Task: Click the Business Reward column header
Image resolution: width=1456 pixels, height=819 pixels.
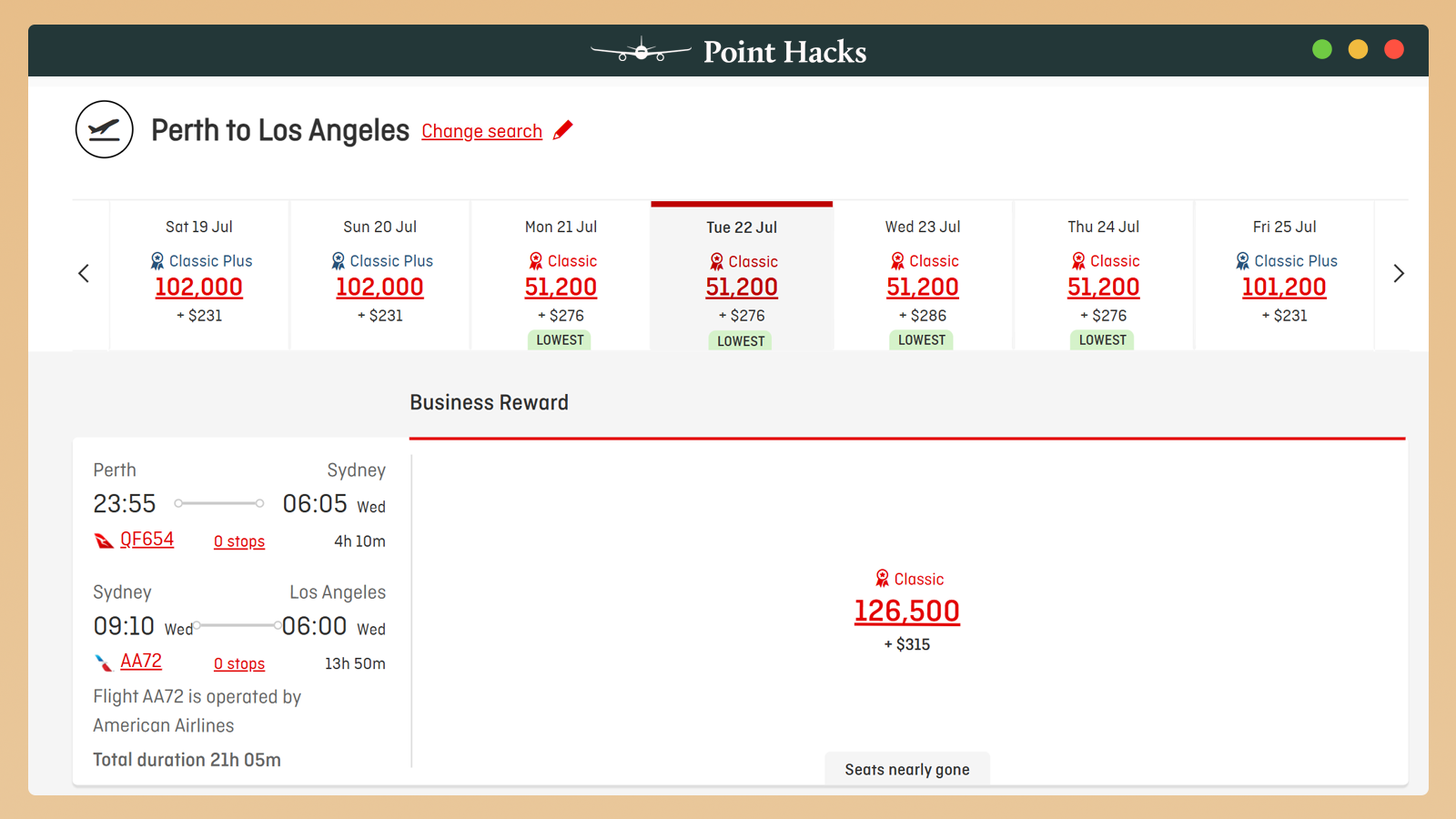Action: (489, 402)
